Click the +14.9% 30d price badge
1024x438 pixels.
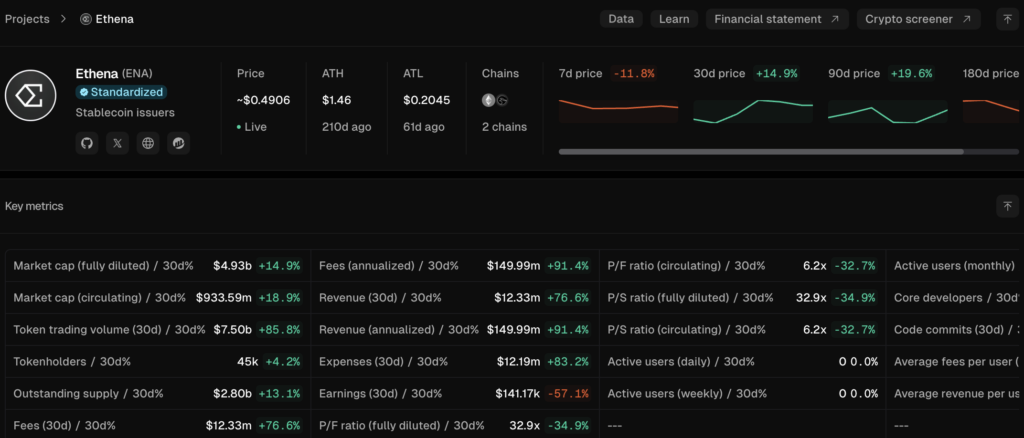tap(776, 73)
